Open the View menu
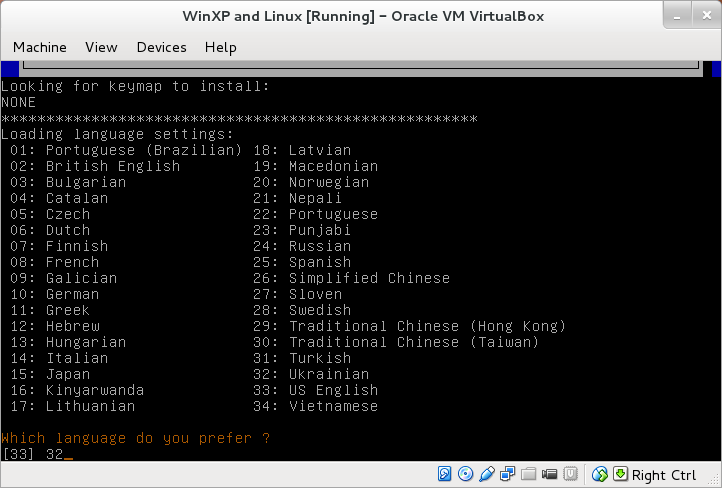Viewport: 722px width, 488px height. click(101, 47)
